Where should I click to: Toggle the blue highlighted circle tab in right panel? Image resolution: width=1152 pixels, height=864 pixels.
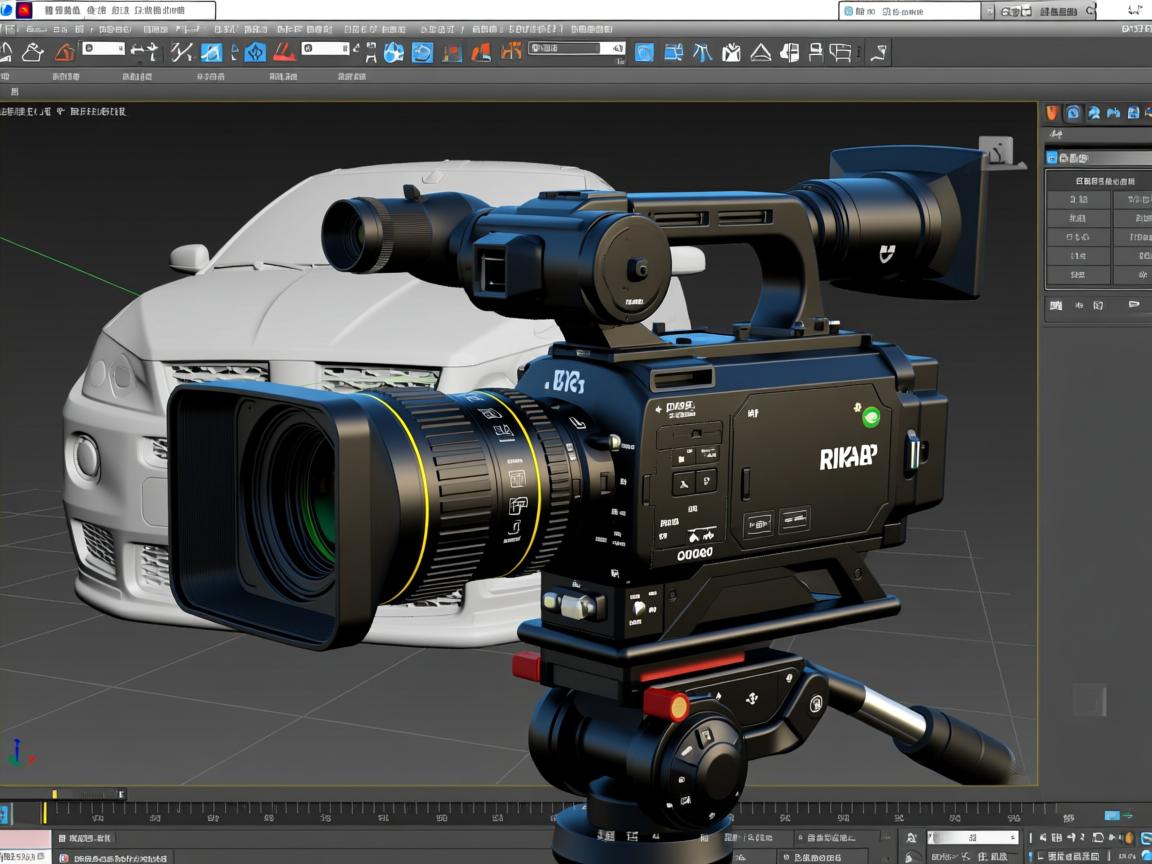1073,113
